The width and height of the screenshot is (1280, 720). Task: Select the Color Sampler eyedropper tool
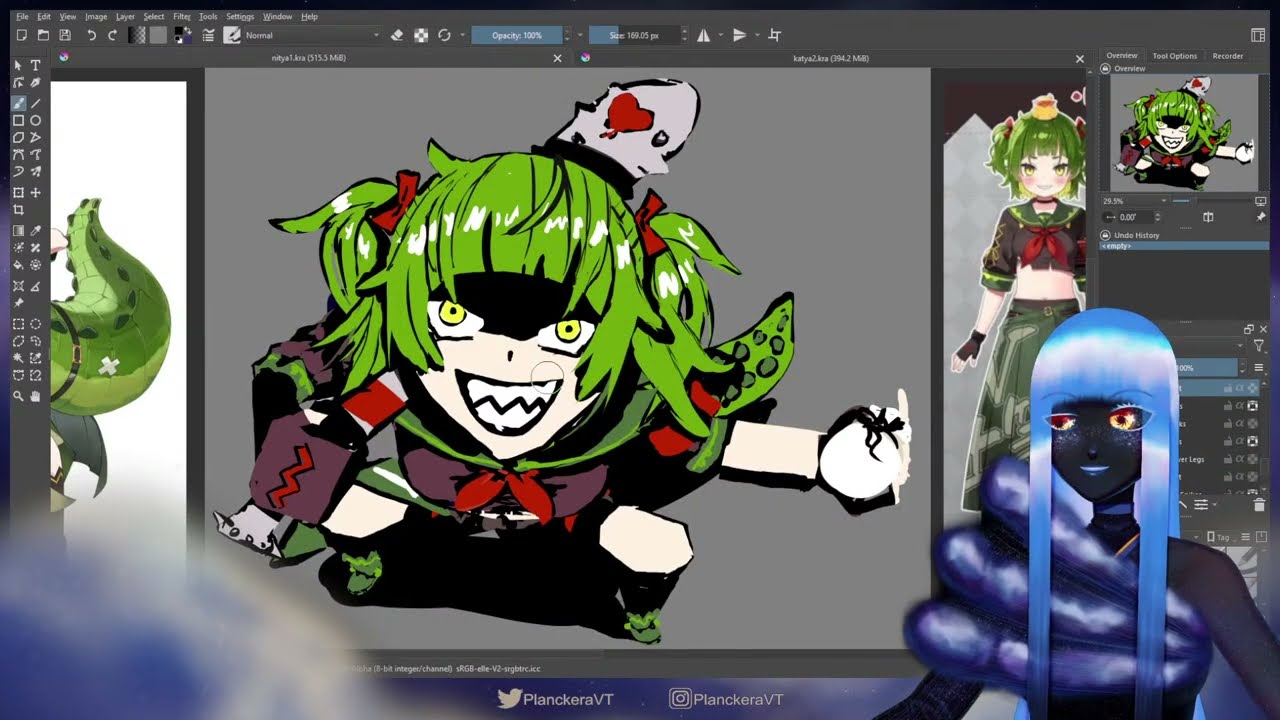pos(36,231)
